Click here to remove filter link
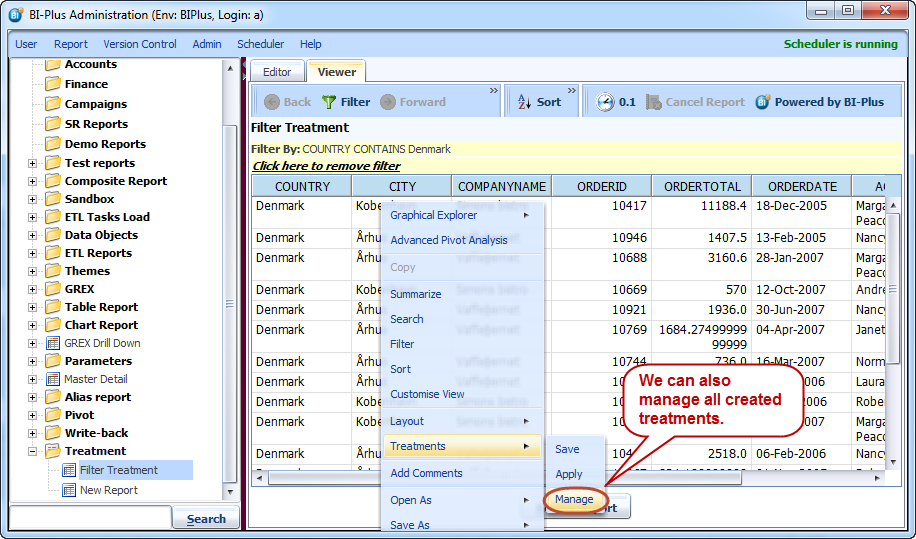This screenshot has width=916, height=539. click(326, 166)
